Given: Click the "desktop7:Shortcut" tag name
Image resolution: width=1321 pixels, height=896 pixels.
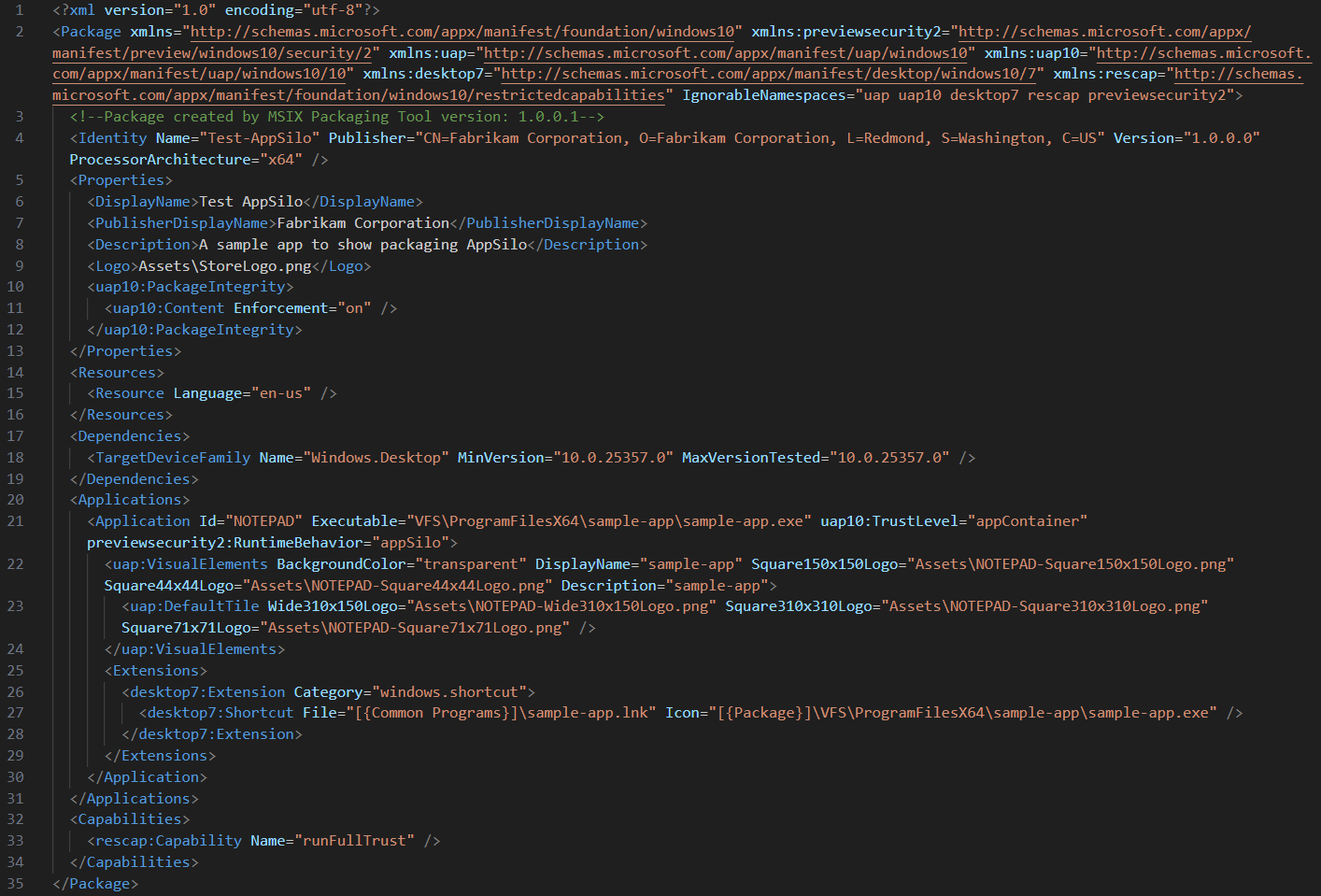Looking at the screenshot, I should [220, 713].
